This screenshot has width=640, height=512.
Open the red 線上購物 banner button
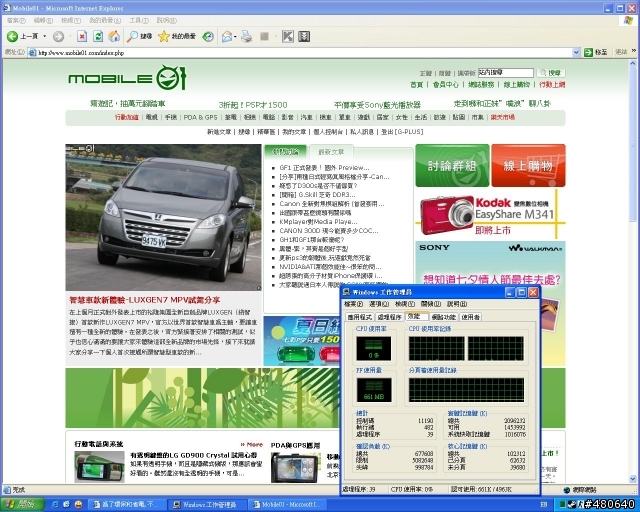tap(529, 165)
